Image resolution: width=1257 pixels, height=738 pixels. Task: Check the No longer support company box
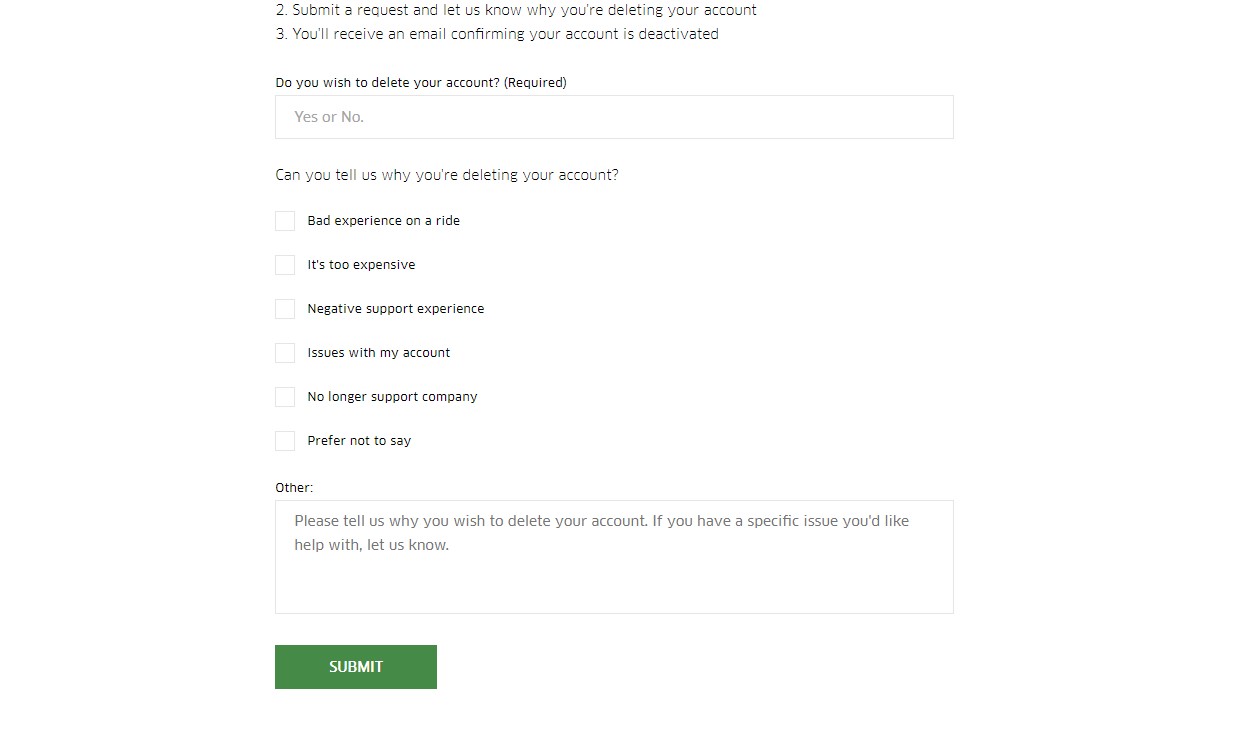pyautogui.click(x=285, y=397)
